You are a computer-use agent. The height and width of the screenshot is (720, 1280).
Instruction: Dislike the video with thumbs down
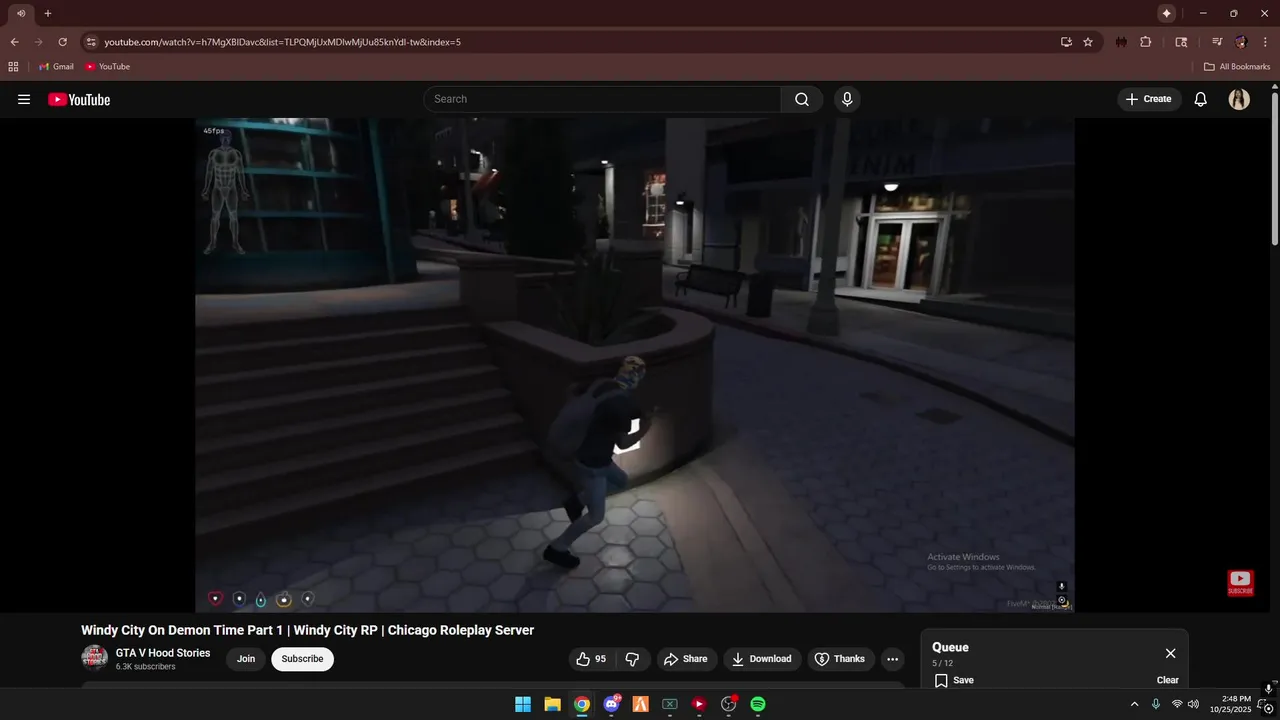click(632, 659)
